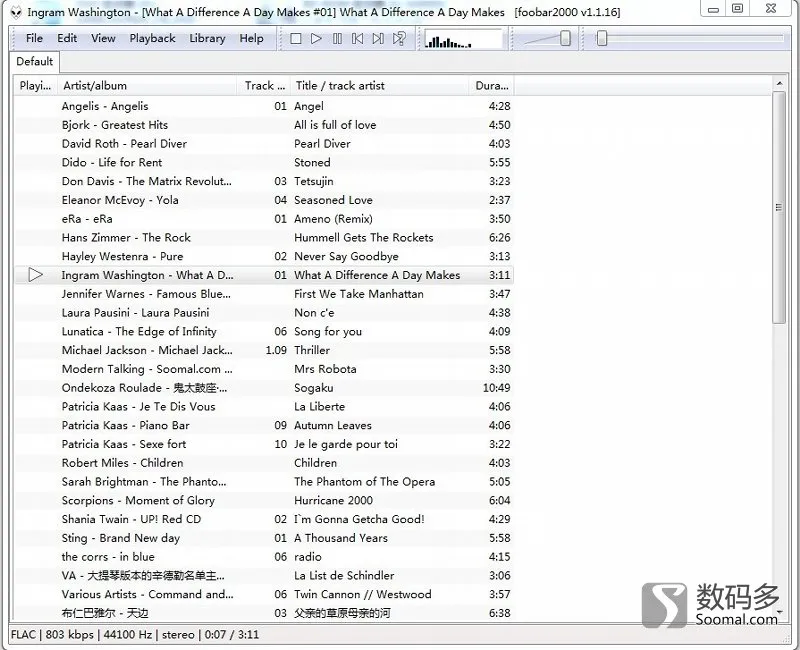Click the 10:49 duration cell
Viewport: 800px width, 650px height.
[496, 388]
